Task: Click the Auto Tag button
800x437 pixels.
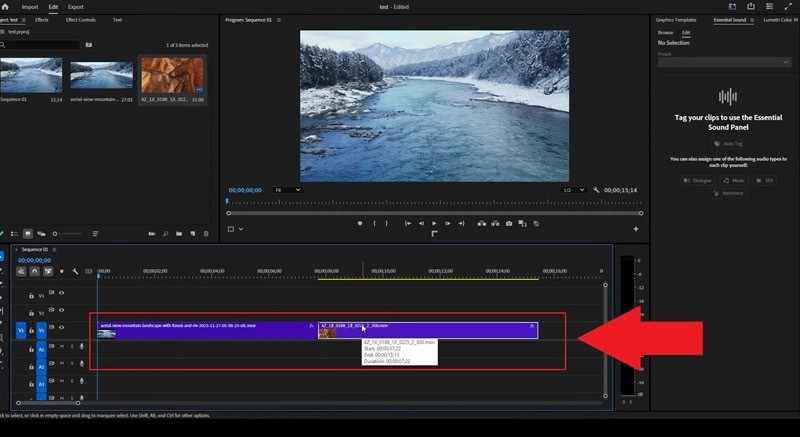Action: pos(729,144)
